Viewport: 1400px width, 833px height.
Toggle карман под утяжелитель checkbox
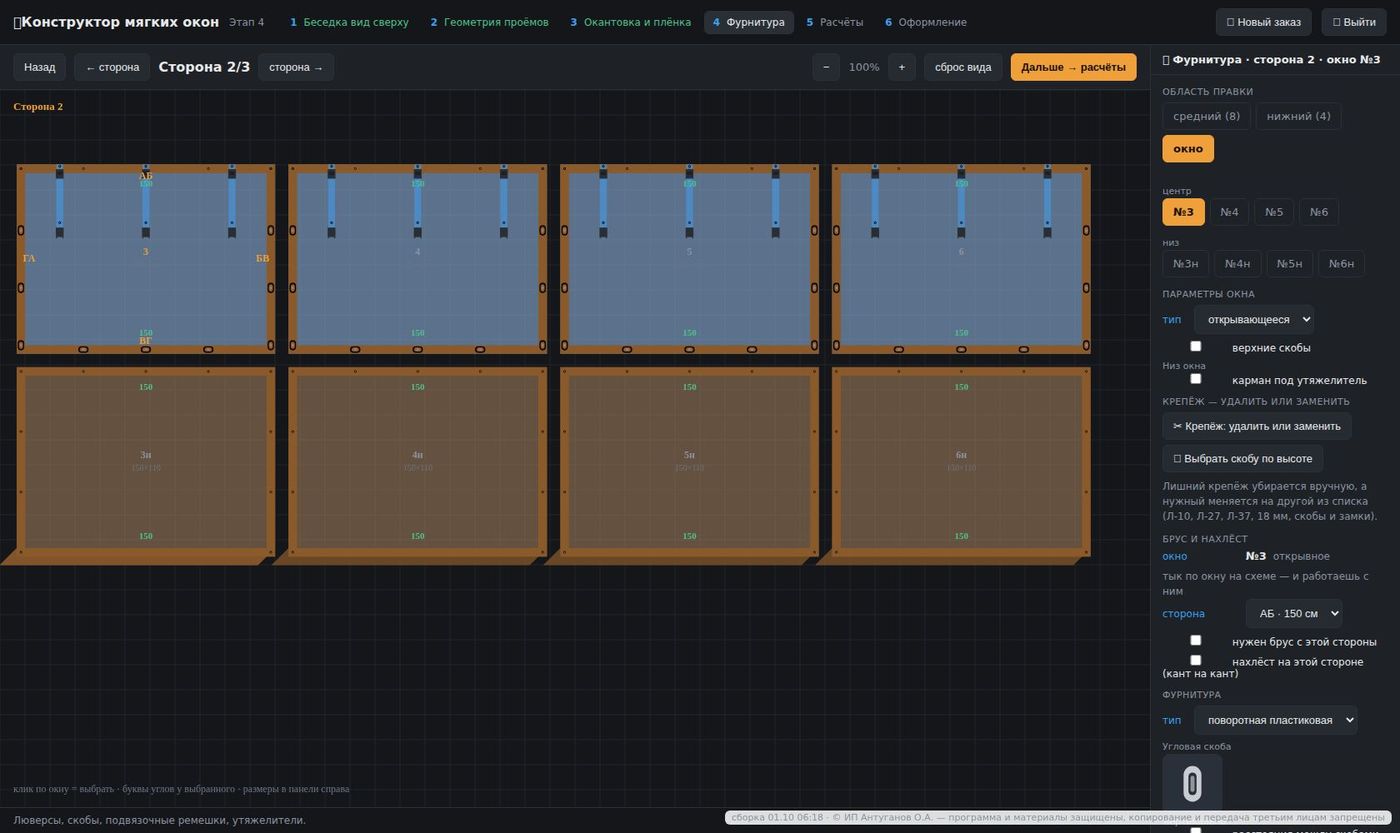click(1195, 379)
